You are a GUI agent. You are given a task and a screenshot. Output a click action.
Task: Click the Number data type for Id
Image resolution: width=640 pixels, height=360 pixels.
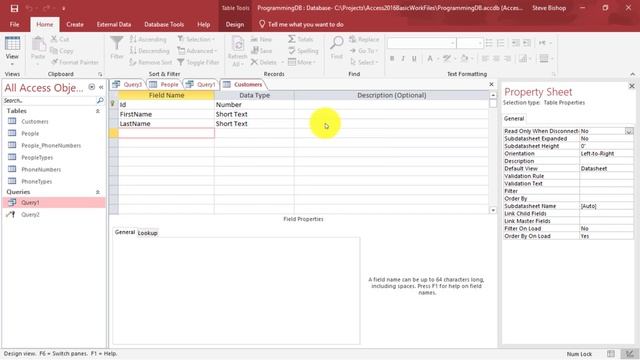[x=254, y=104]
